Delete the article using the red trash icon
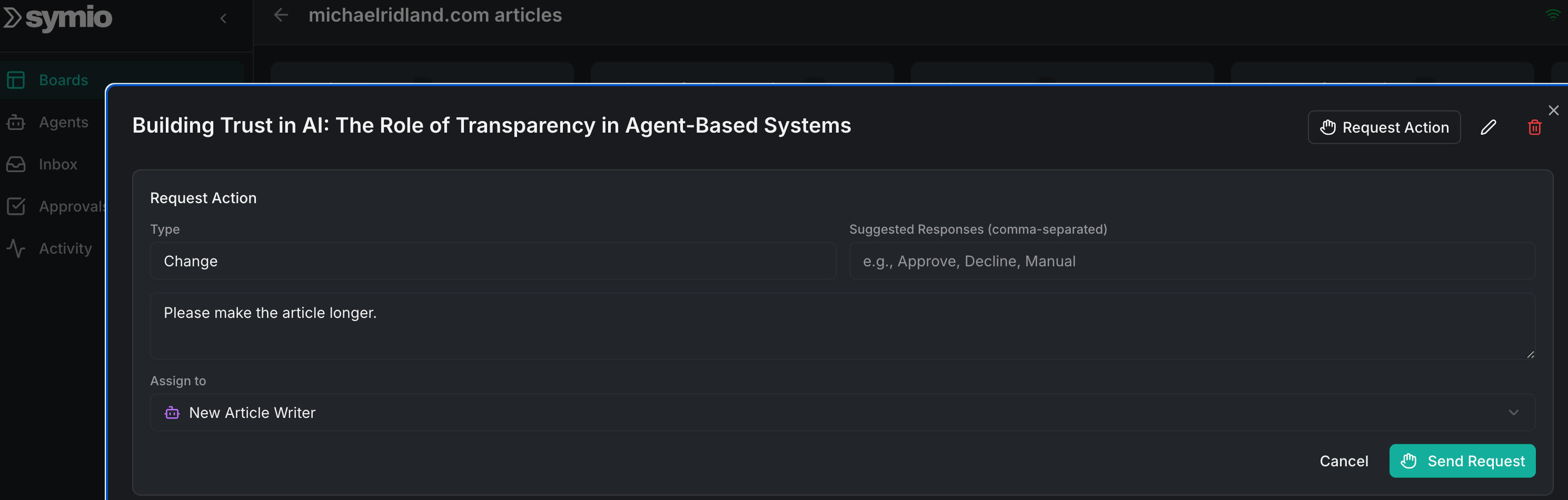 point(1534,127)
